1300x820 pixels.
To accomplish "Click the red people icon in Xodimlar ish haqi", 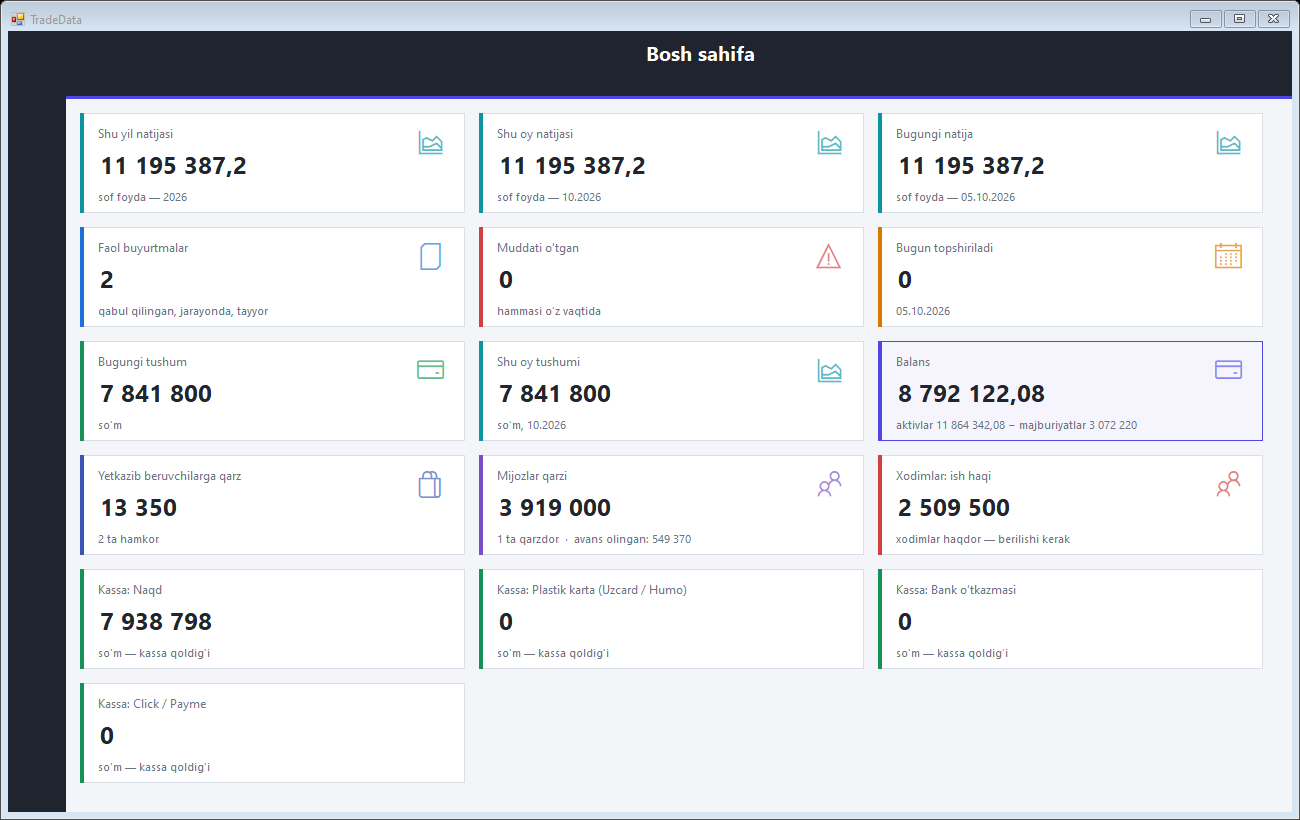I will pyautogui.click(x=1228, y=484).
